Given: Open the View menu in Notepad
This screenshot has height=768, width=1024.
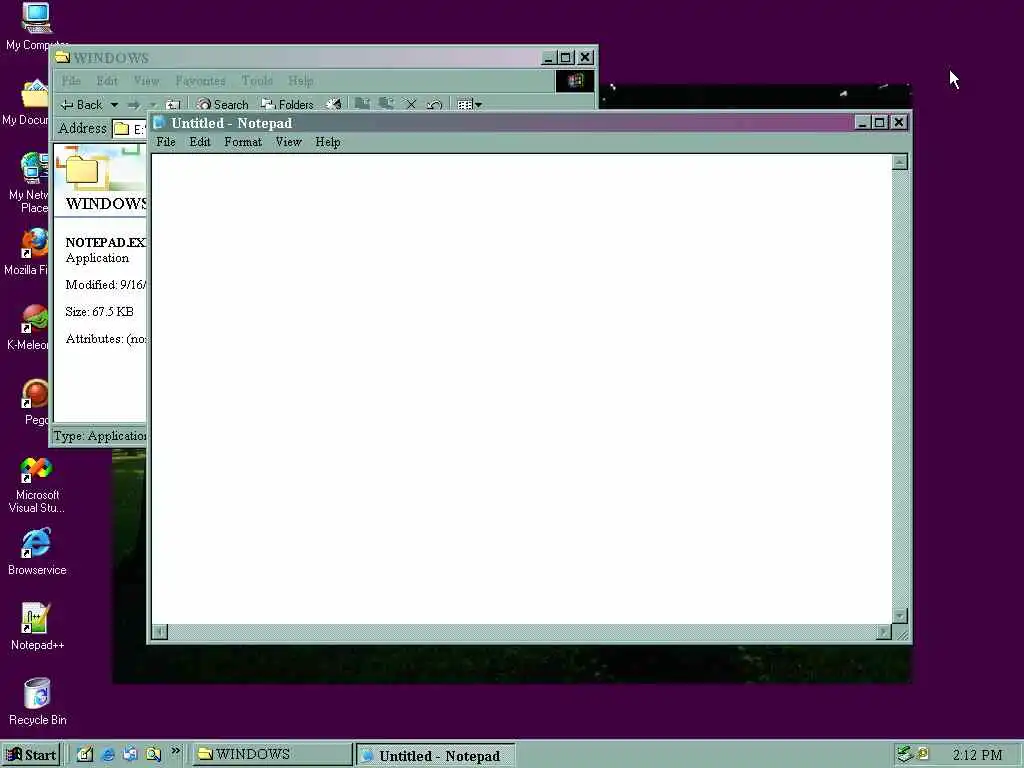Looking at the screenshot, I should (x=288, y=142).
